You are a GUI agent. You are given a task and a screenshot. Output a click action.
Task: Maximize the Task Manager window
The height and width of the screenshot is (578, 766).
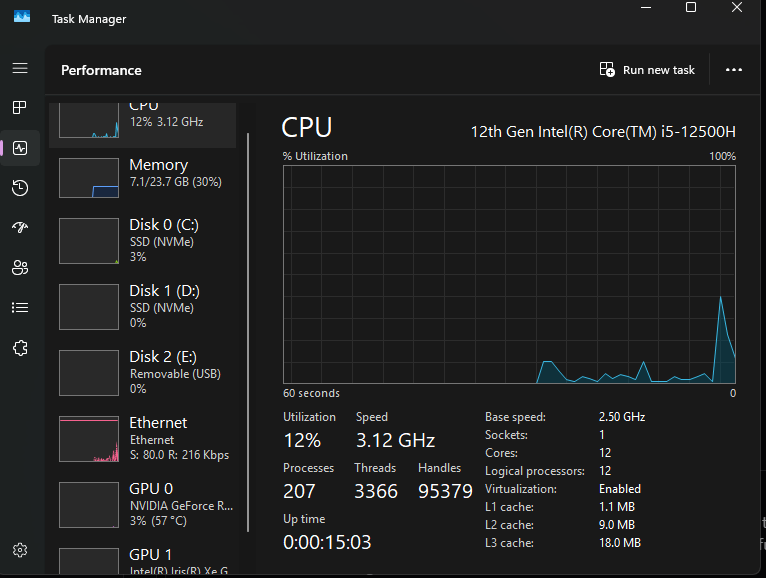point(691,8)
